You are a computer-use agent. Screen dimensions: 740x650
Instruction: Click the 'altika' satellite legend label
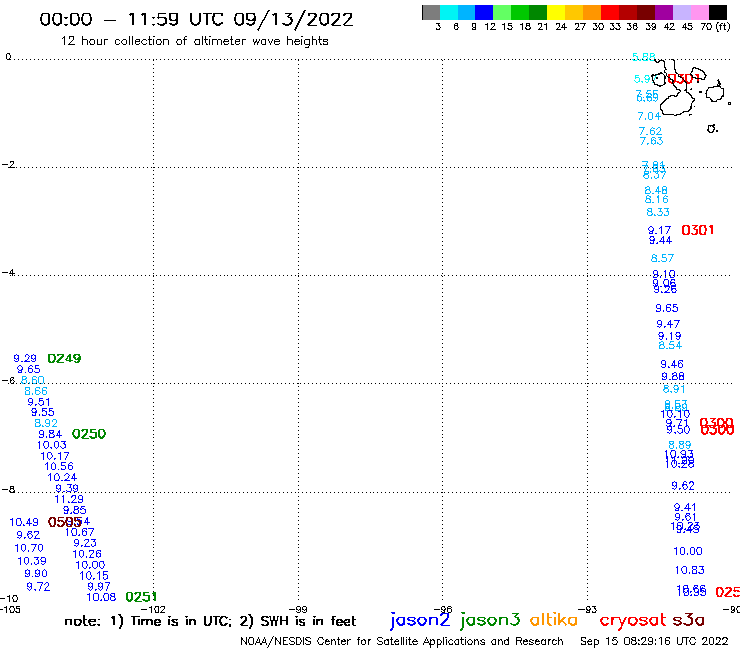pyautogui.click(x=554, y=620)
